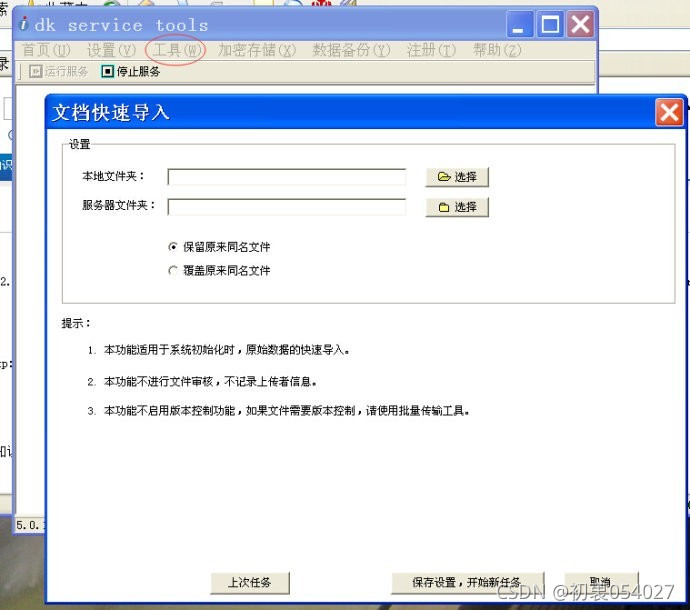Screen dimensions: 690x610
Task: Open the 设置(V) menu
Action: pos(111,50)
